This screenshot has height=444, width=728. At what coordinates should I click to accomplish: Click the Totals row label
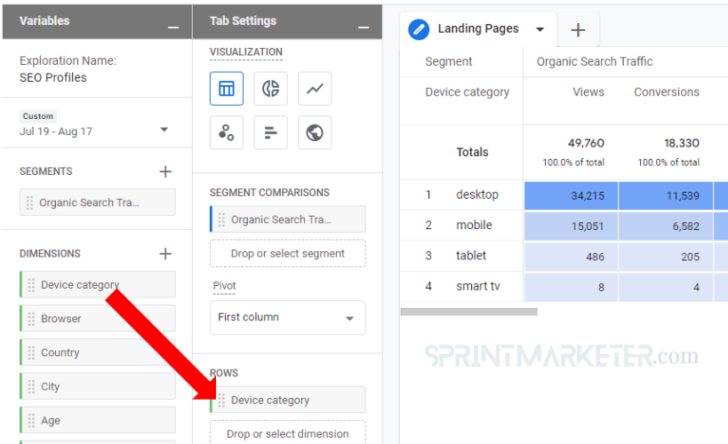472,152
